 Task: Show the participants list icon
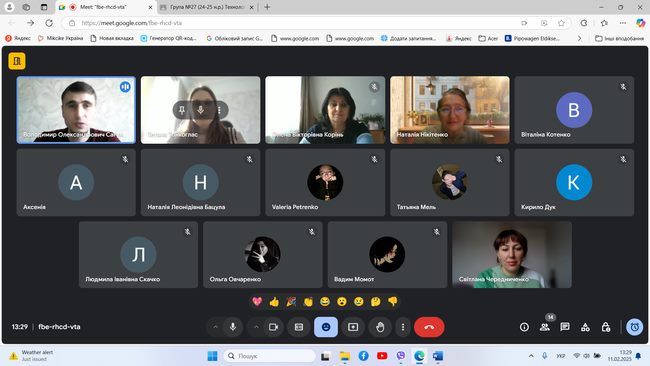point(545,327)
